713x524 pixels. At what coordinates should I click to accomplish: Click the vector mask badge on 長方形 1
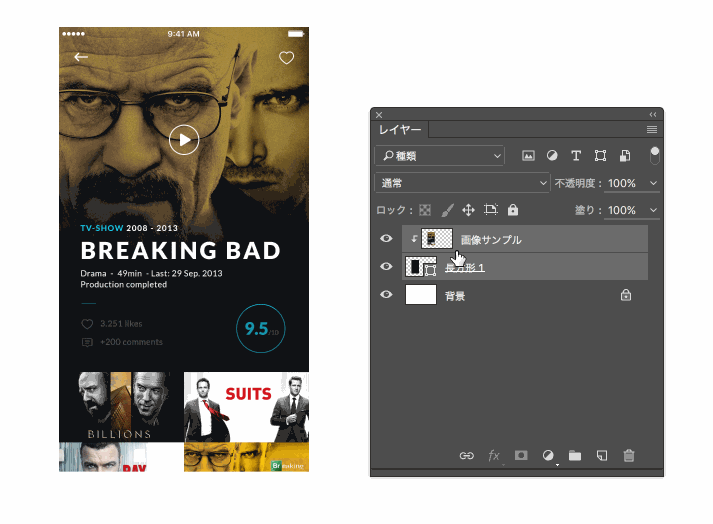431,270
